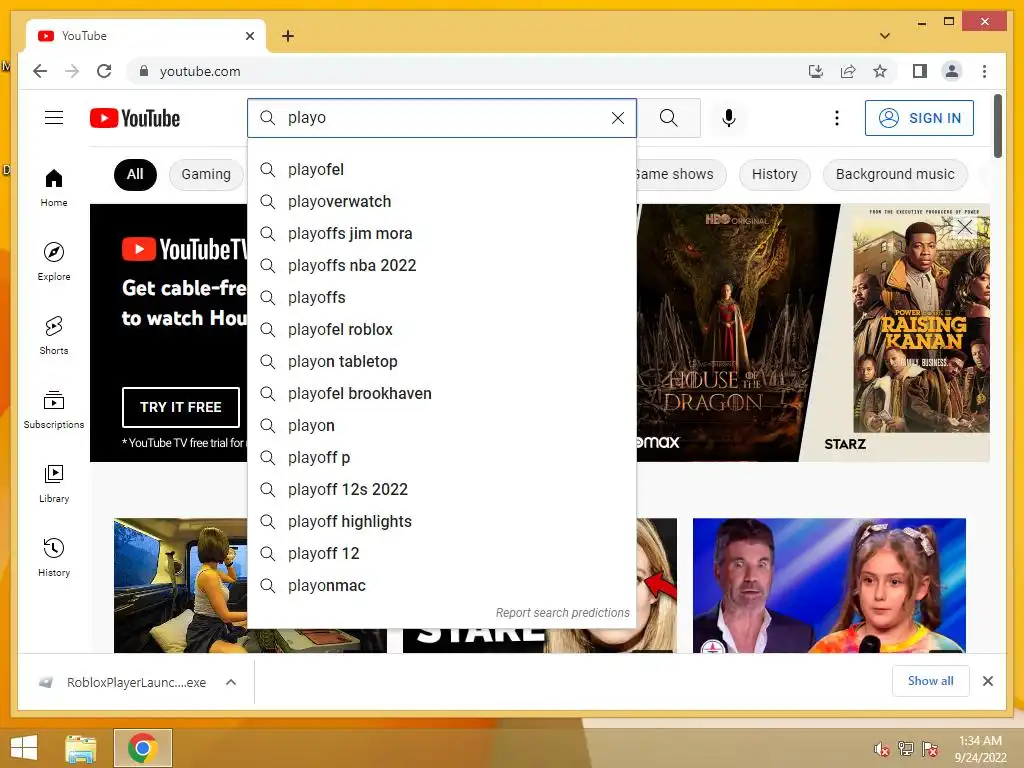Go back with the browser back arrow
This screenshot has height=768, width=1024.
pyautogui.click(x=40, y=71)
